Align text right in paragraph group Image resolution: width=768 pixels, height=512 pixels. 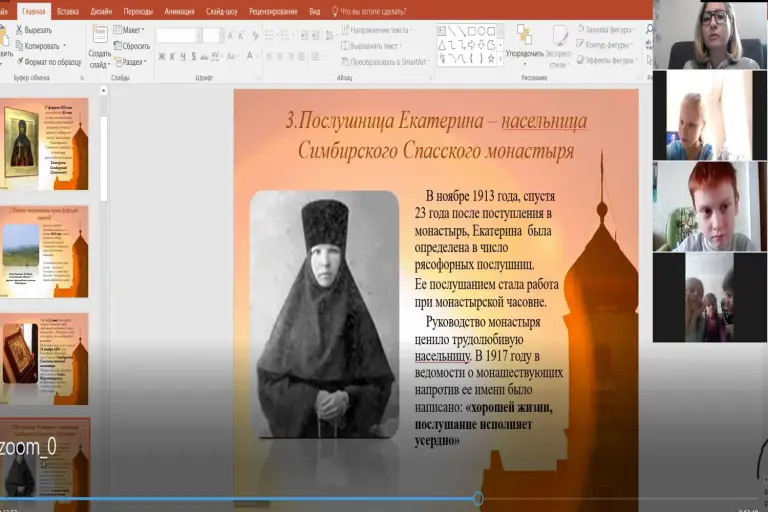tap(290, 57)
